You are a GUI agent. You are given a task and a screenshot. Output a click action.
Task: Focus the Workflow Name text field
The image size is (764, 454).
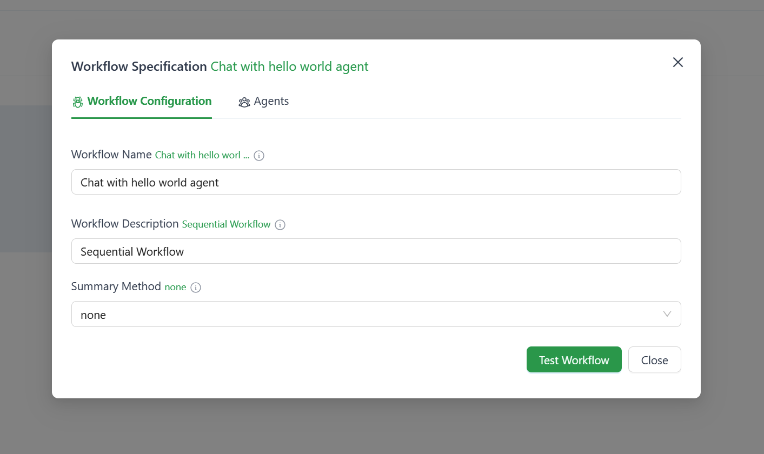click(x=376, y=182)
